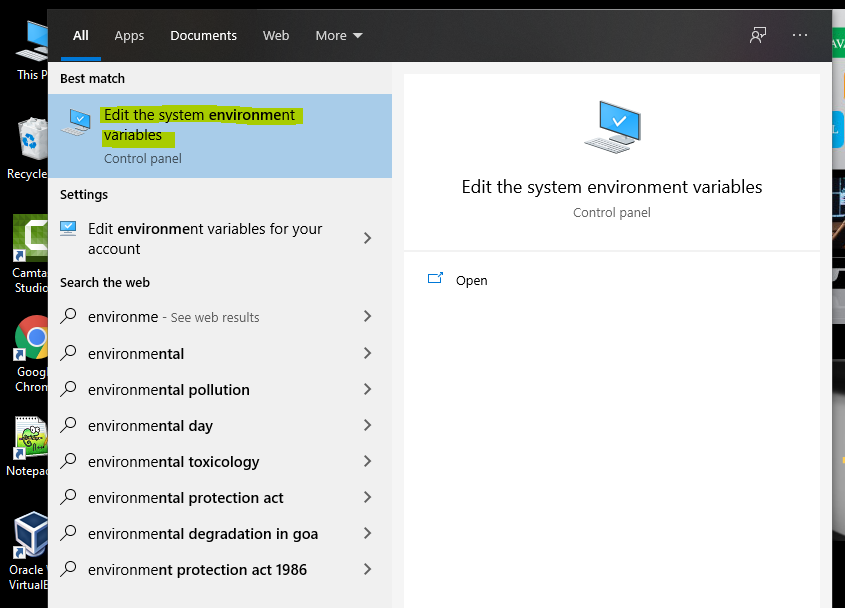Screen dimensions: 845x608
Task: Open the ellipsis options menu icon
Action: click(799, 35)
